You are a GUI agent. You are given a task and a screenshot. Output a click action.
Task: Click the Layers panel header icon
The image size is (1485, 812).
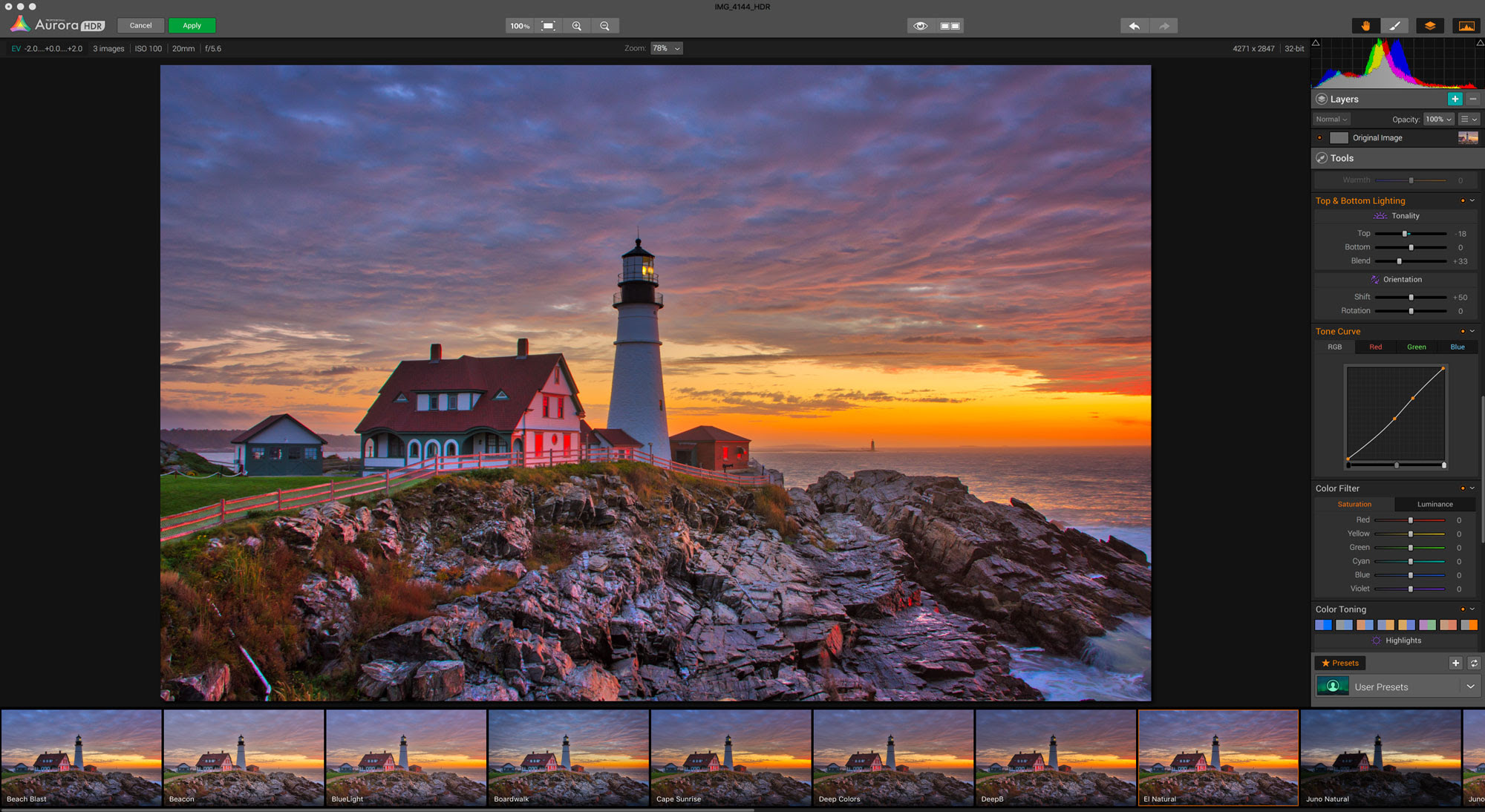coord(1322,99)
